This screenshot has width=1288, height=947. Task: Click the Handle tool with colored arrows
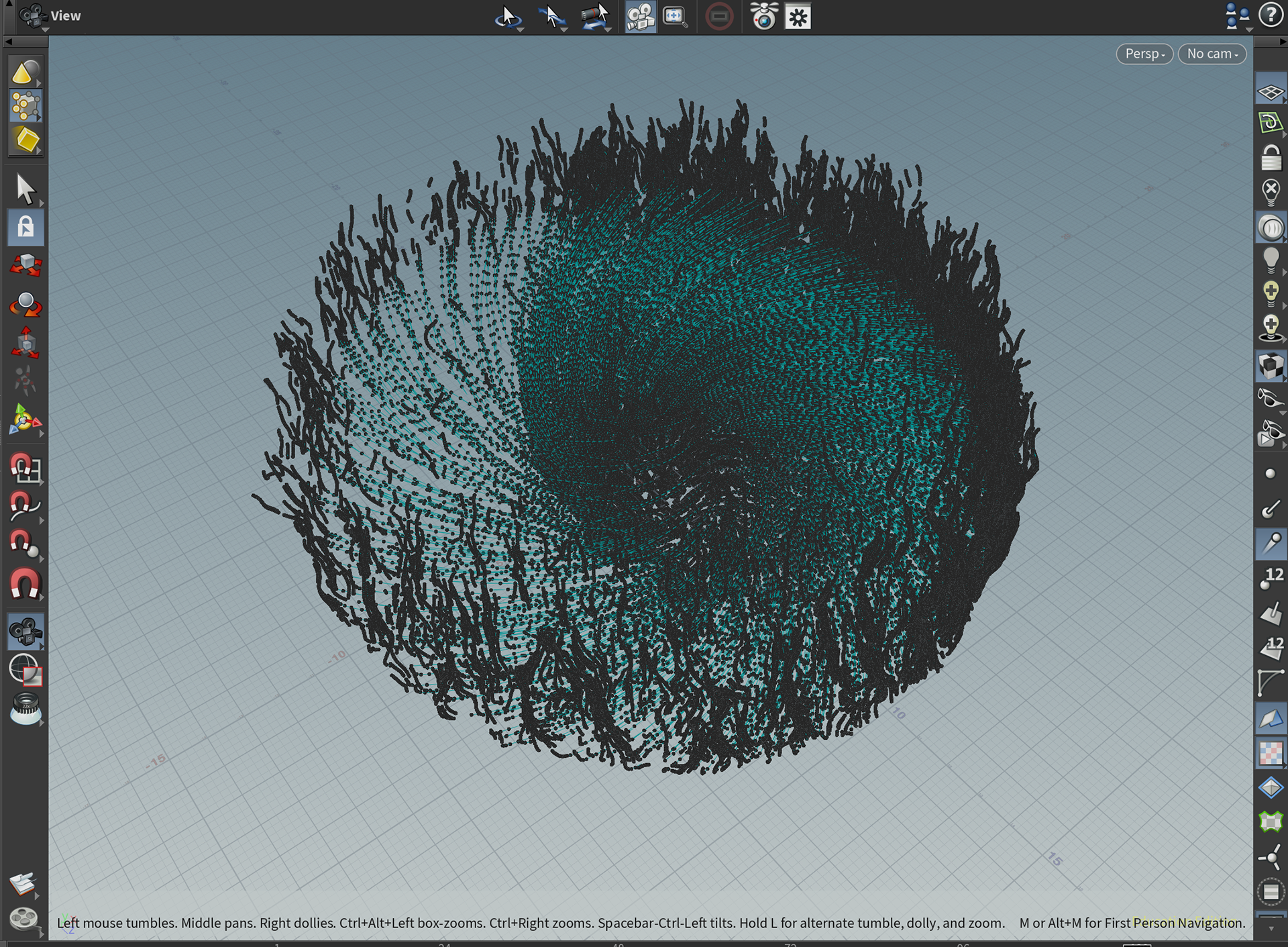coord(25,421)
